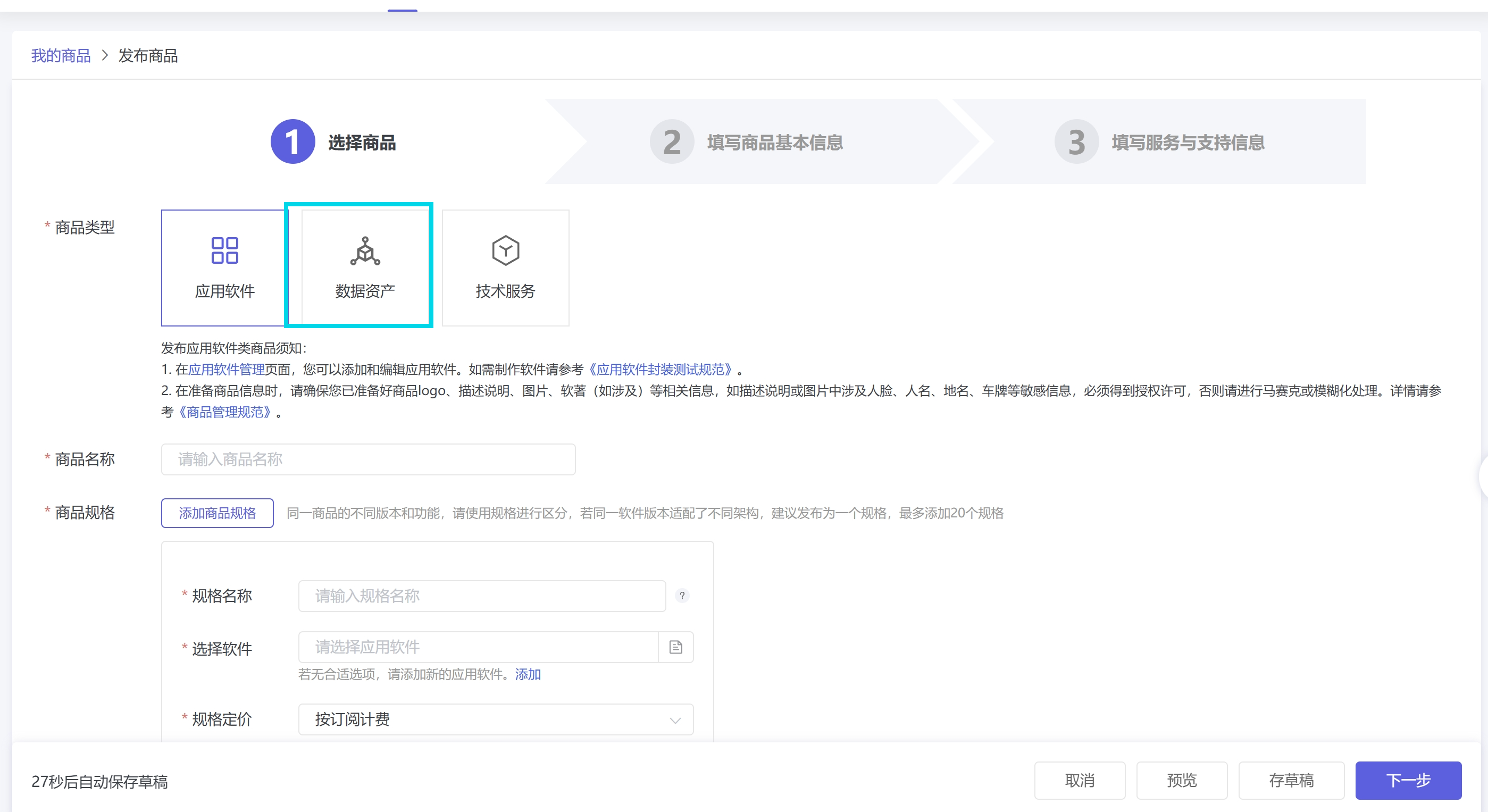Click step 2 填写商品基本信息
1488x812 pixels.
[746, 141]
